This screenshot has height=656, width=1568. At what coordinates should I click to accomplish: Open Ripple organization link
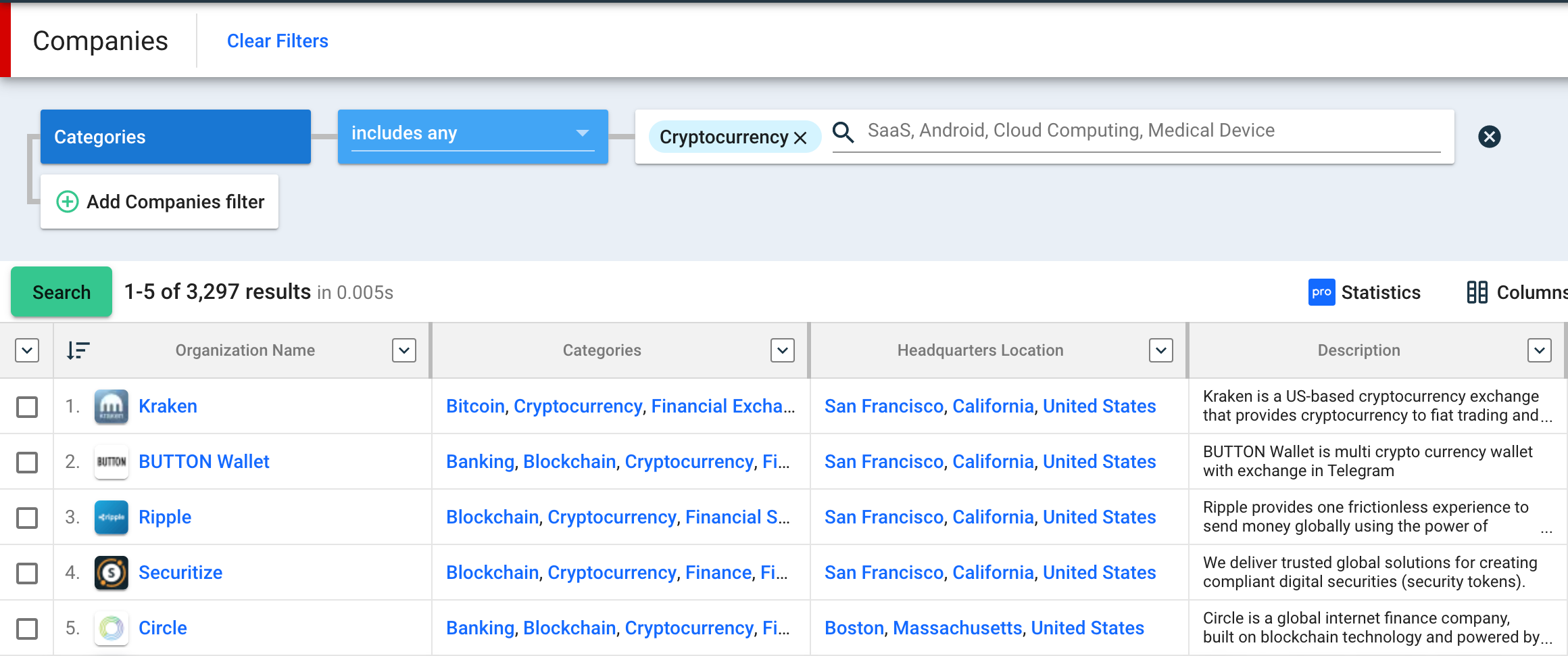point(165,517)
